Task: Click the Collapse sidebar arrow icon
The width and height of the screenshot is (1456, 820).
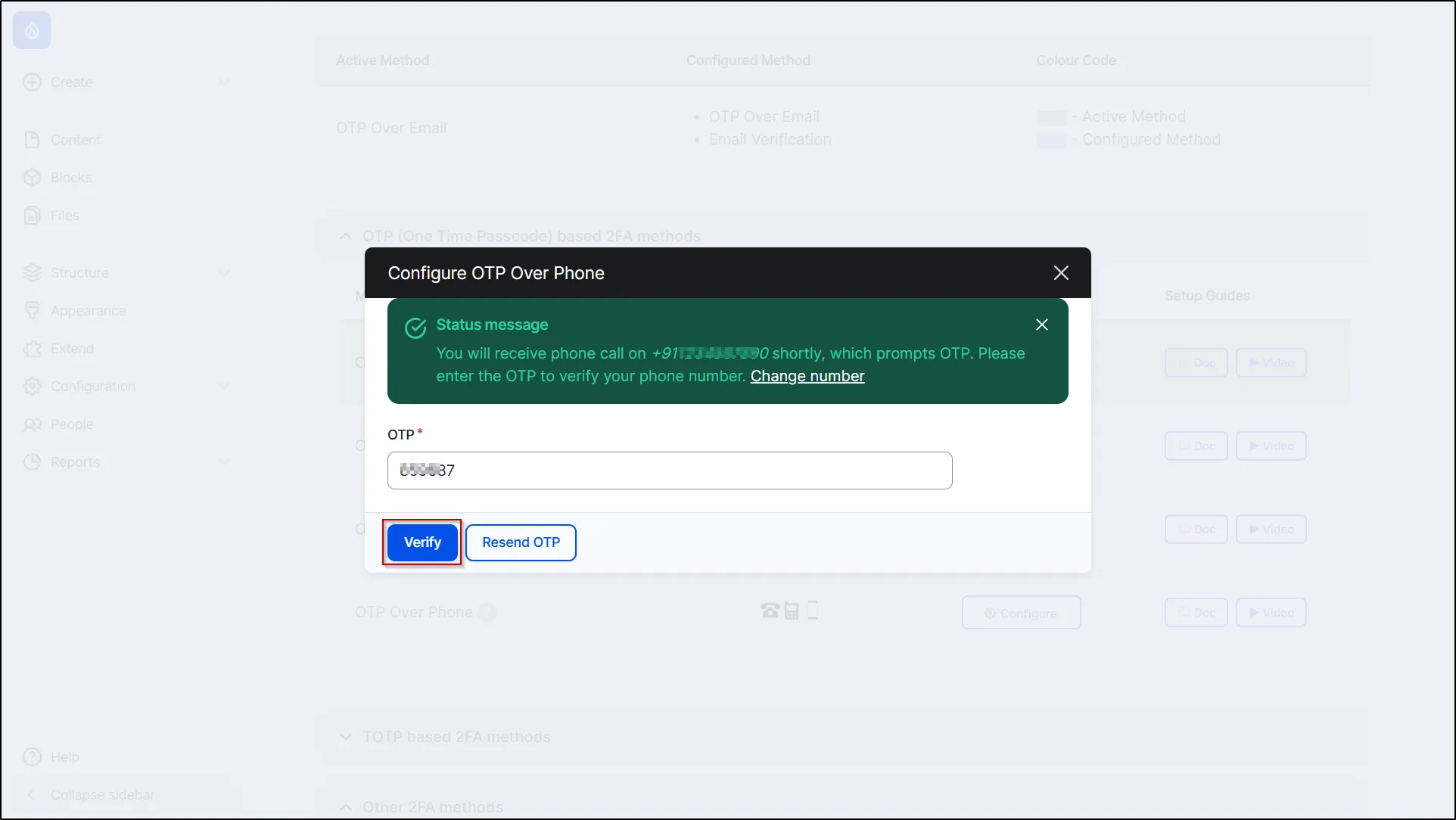Action: [31, 795]
